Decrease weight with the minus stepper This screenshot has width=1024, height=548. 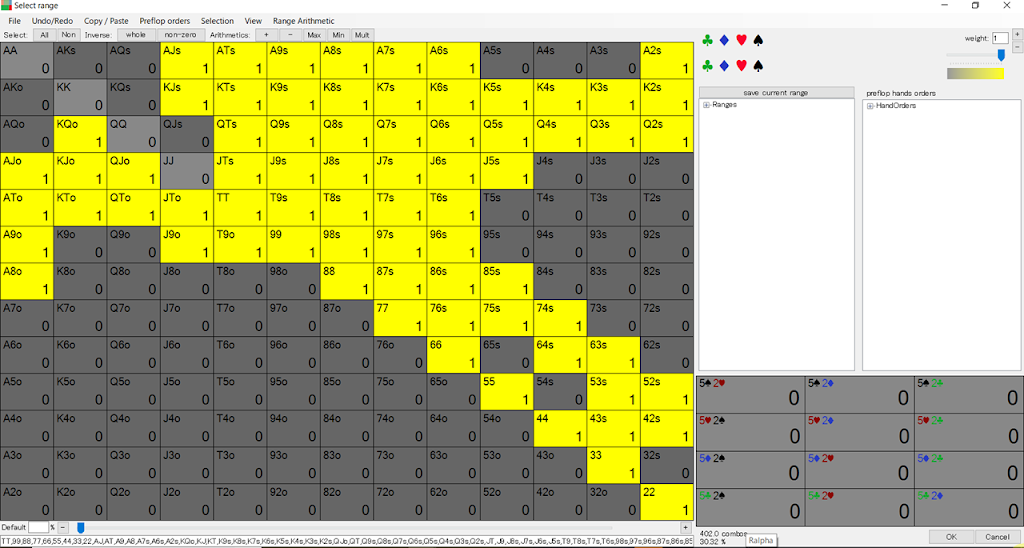tap(1017, 48)
